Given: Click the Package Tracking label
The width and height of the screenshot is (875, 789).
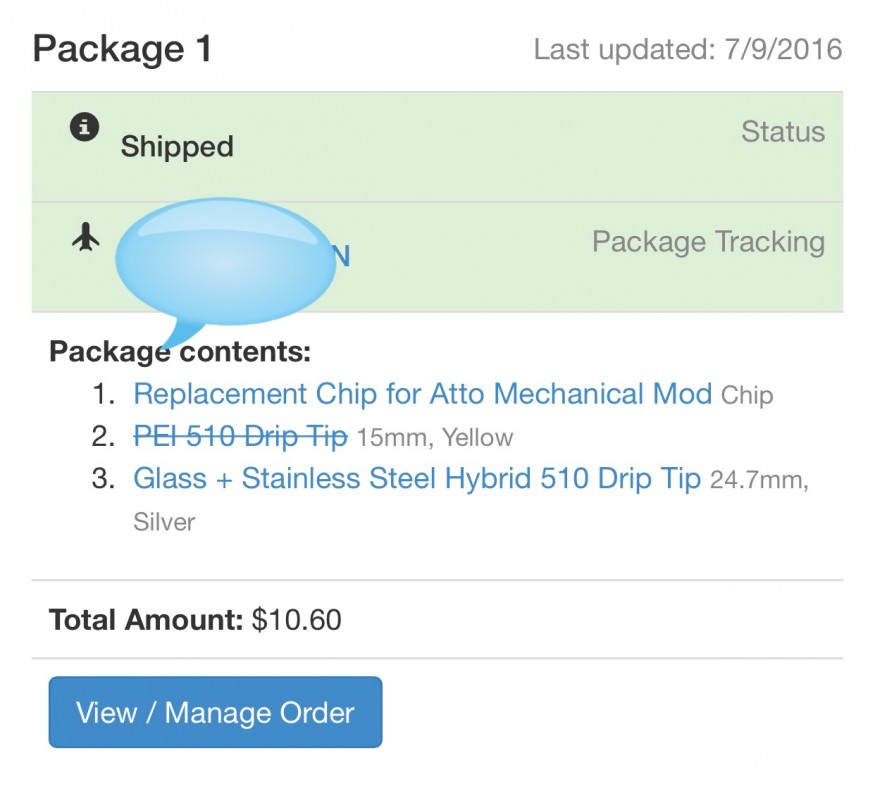Looking at the screenshot, I should click(708, 242).
